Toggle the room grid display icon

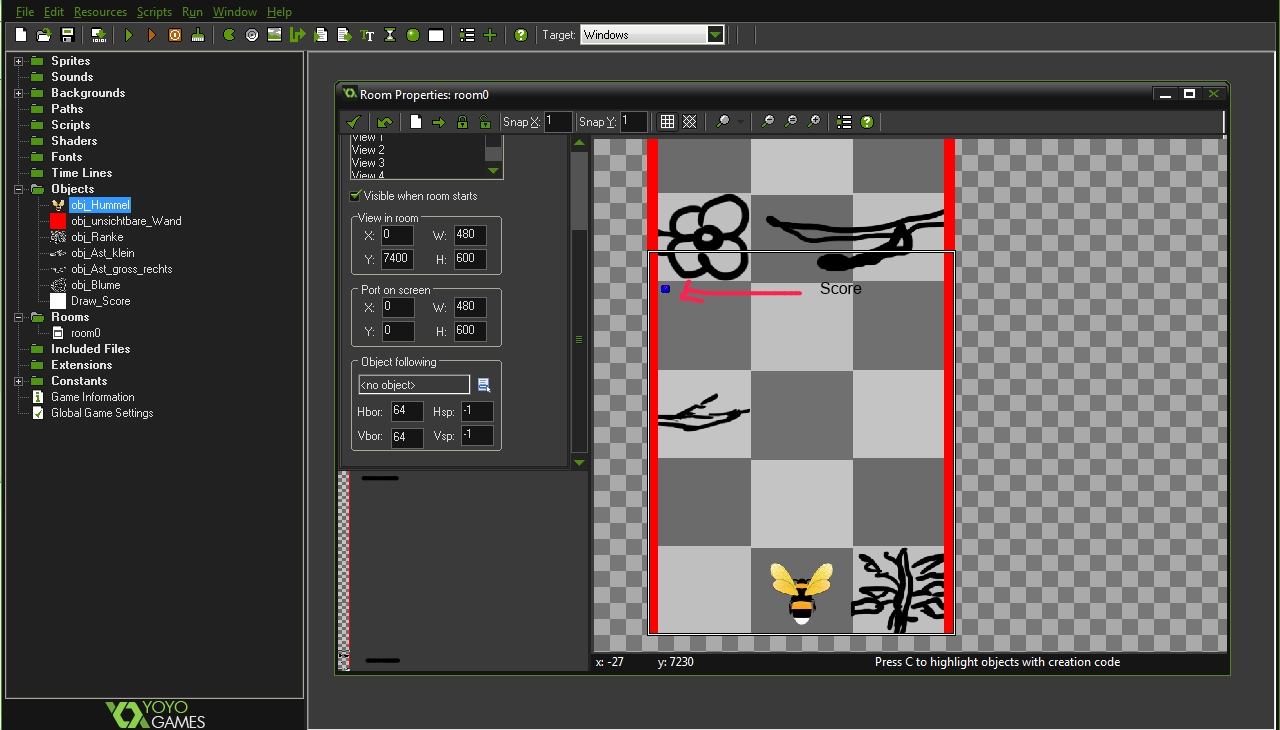click(667, 122)
